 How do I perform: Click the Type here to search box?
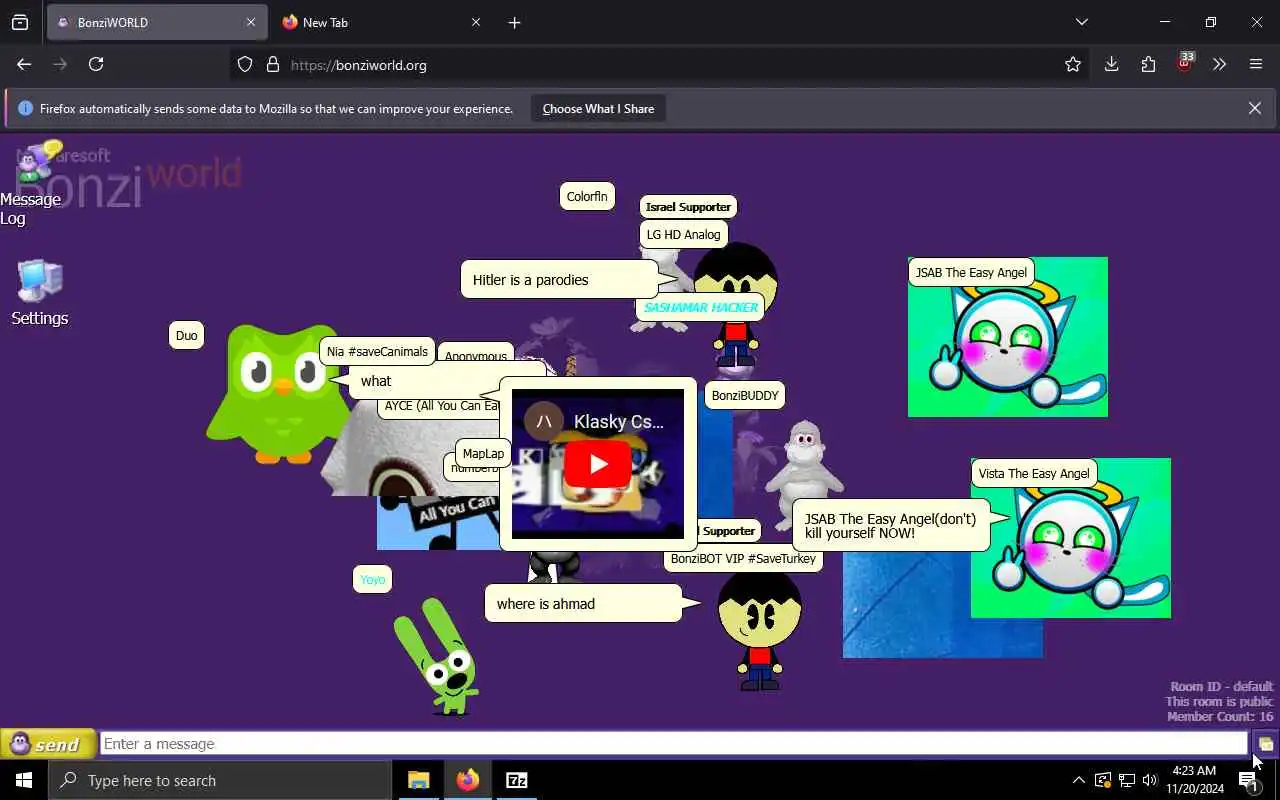[x=220, y=780]
